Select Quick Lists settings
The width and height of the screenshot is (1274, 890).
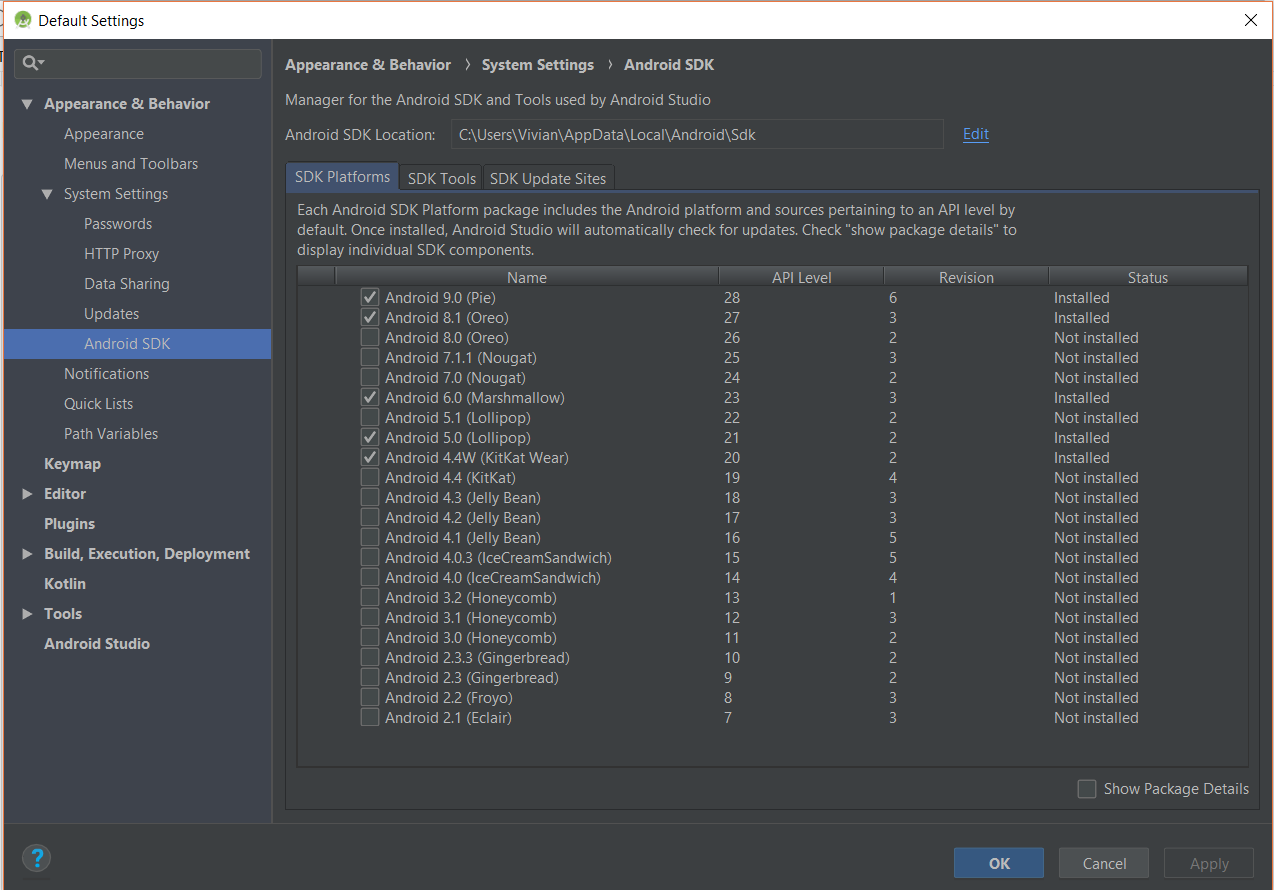click(98, 404)
